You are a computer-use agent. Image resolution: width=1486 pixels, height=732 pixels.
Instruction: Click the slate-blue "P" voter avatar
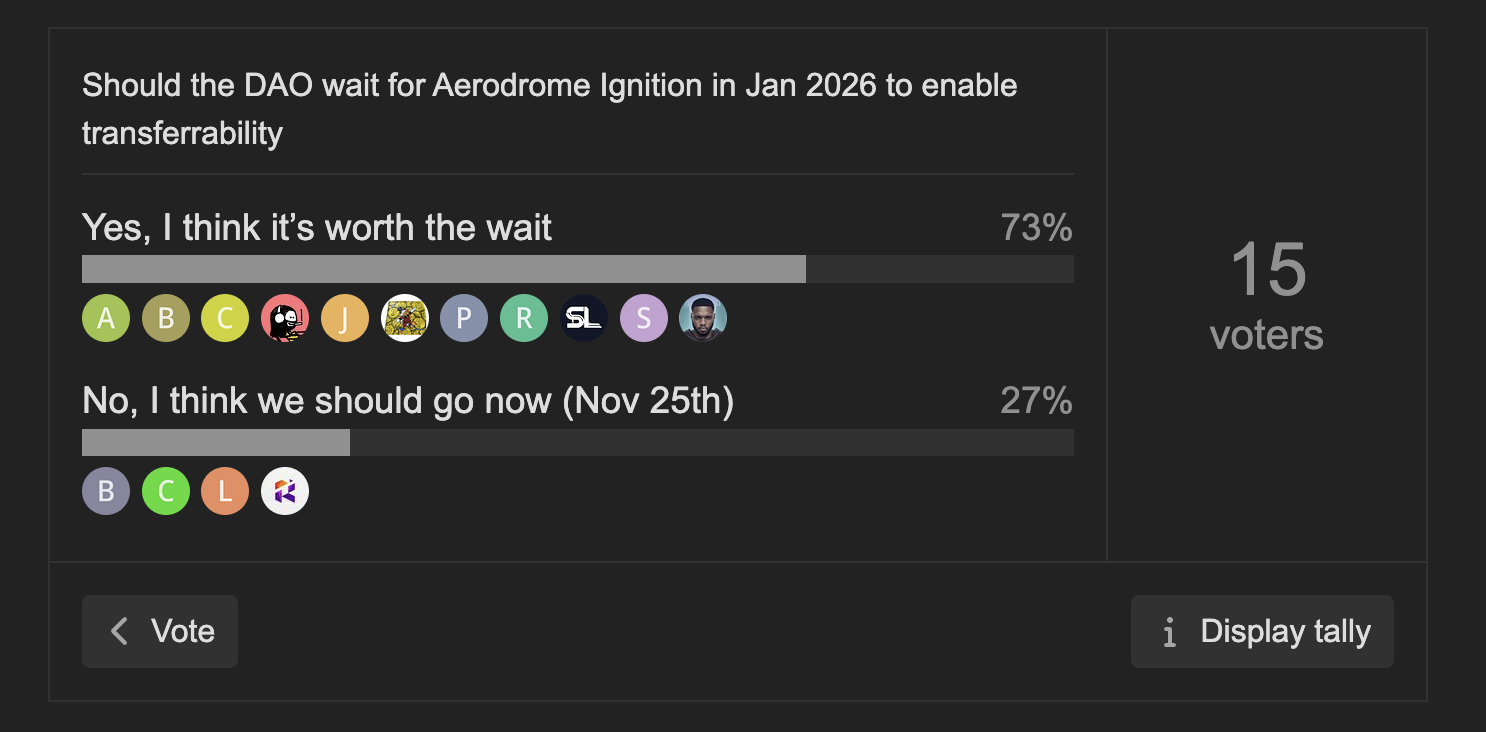click(464, 319)
